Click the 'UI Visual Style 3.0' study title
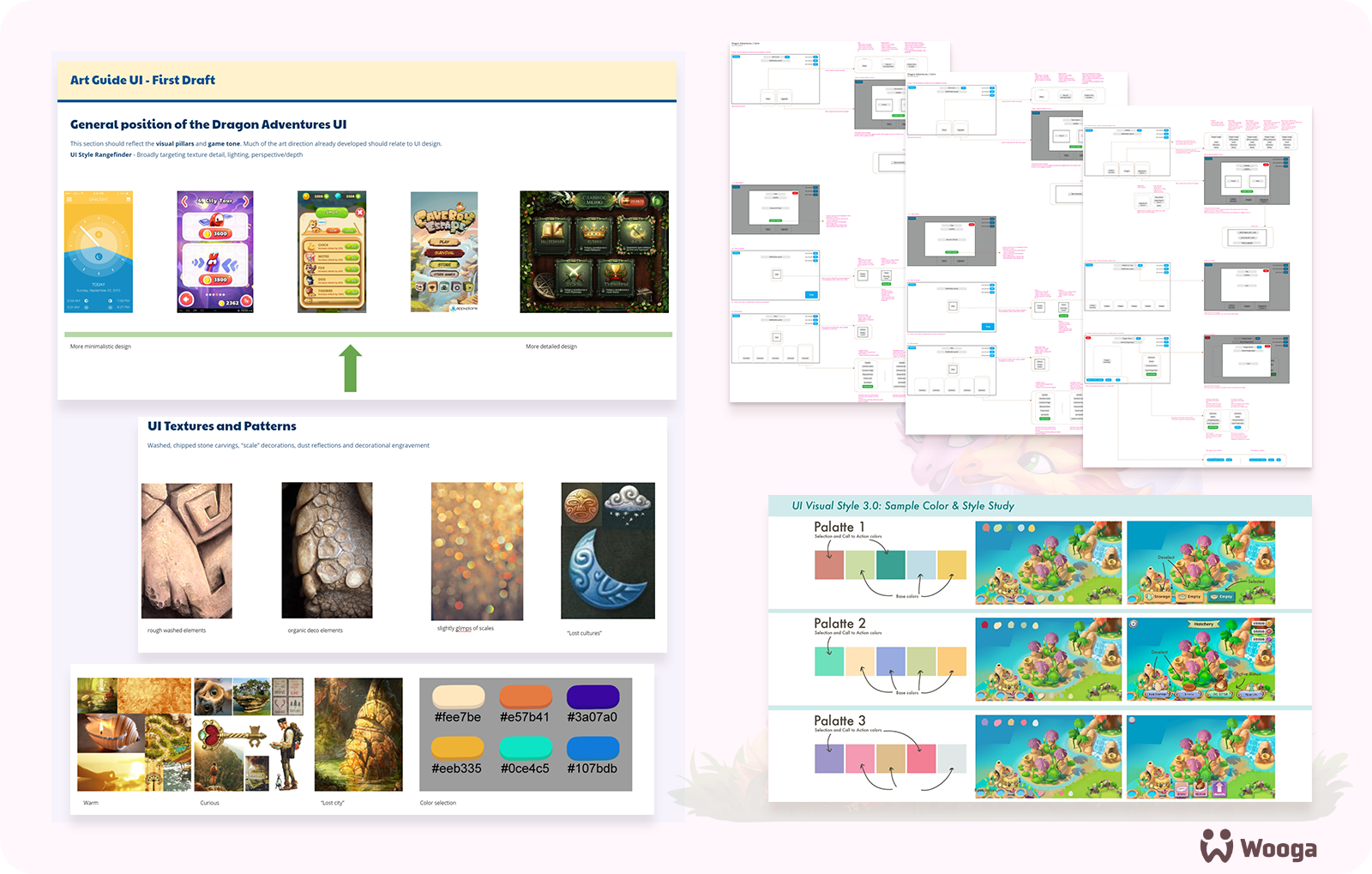The width and height of the screenshot is (1372, 874). click(903, 506)
